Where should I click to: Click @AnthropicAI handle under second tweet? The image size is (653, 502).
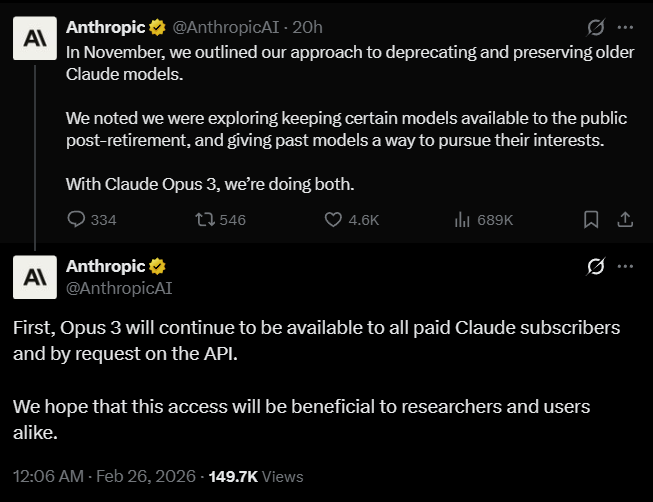pyautogui.click(x=118, y=288)
